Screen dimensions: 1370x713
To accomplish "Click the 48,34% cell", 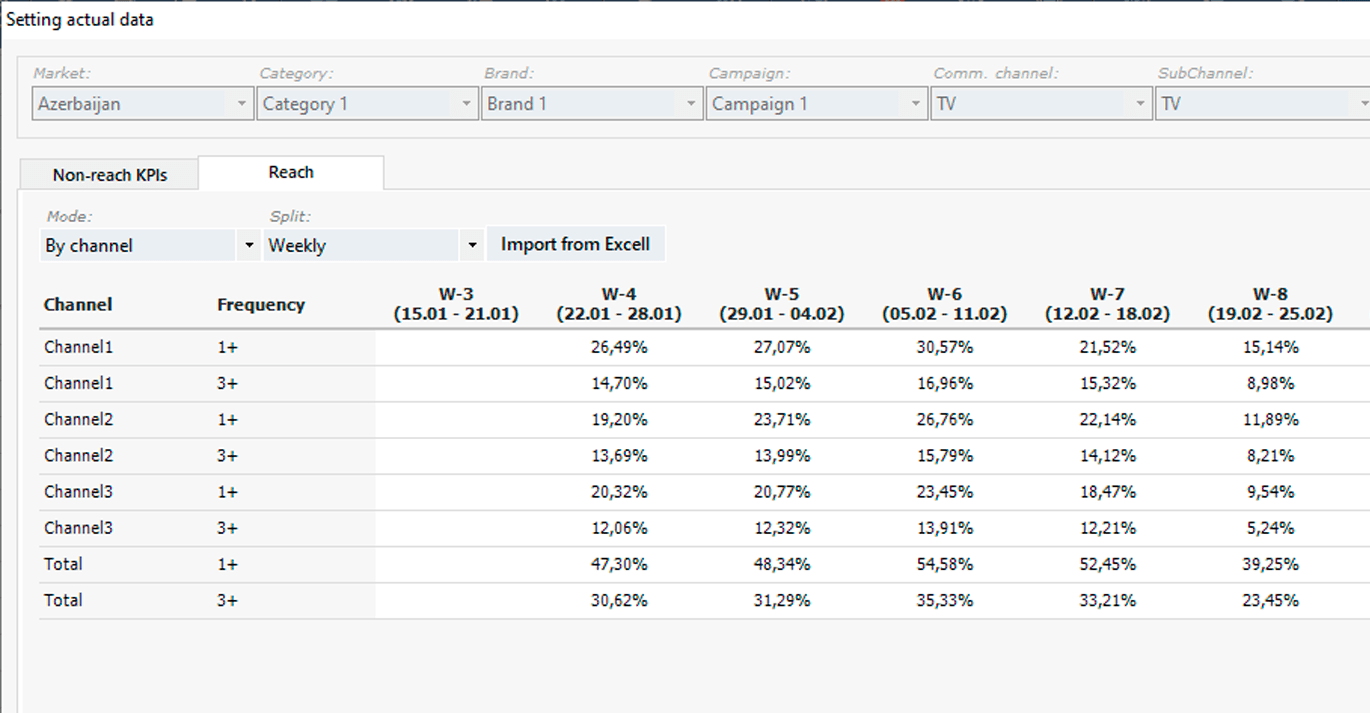I will pos(782,565).
